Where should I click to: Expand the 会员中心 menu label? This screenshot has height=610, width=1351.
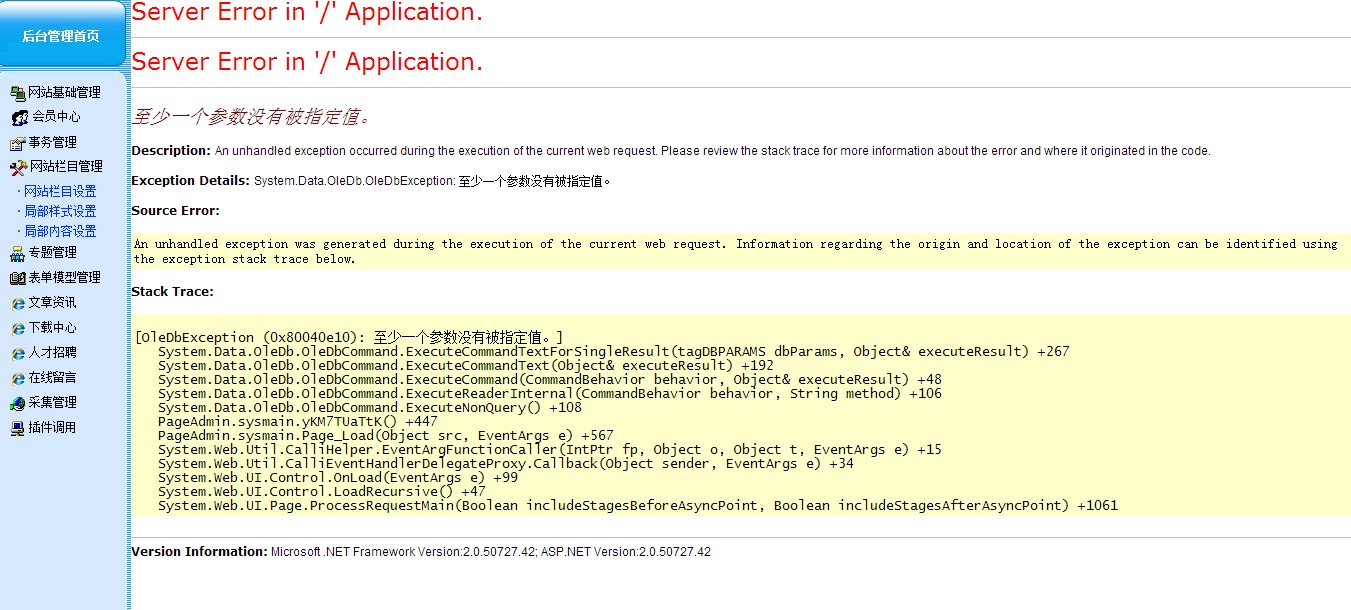point(56,117)
